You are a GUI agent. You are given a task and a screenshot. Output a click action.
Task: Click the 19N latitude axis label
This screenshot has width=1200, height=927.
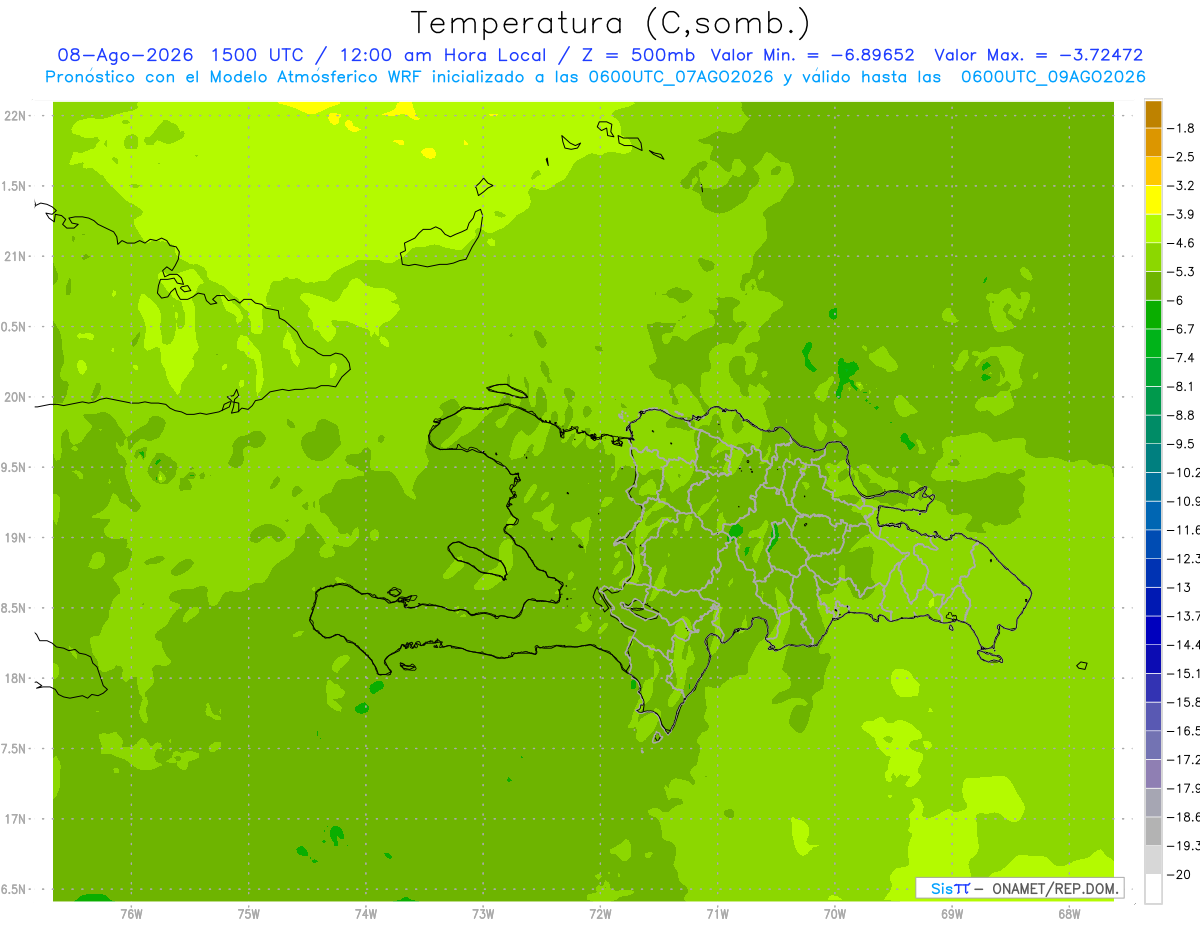(14, 538)
